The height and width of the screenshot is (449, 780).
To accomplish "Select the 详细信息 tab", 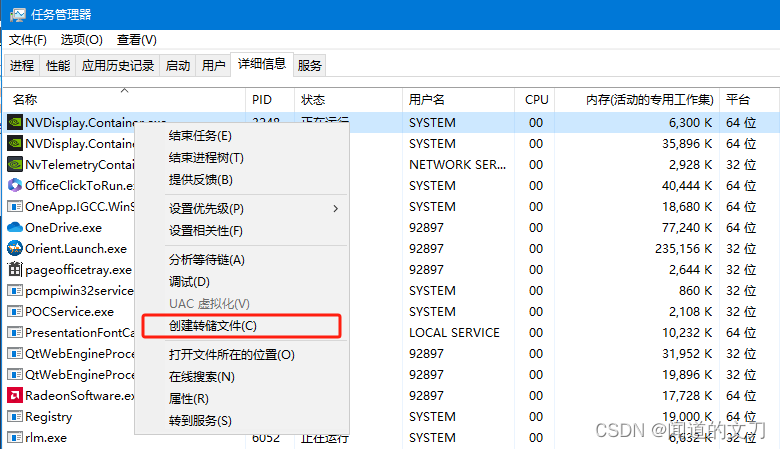I will (x=262, y=64).
